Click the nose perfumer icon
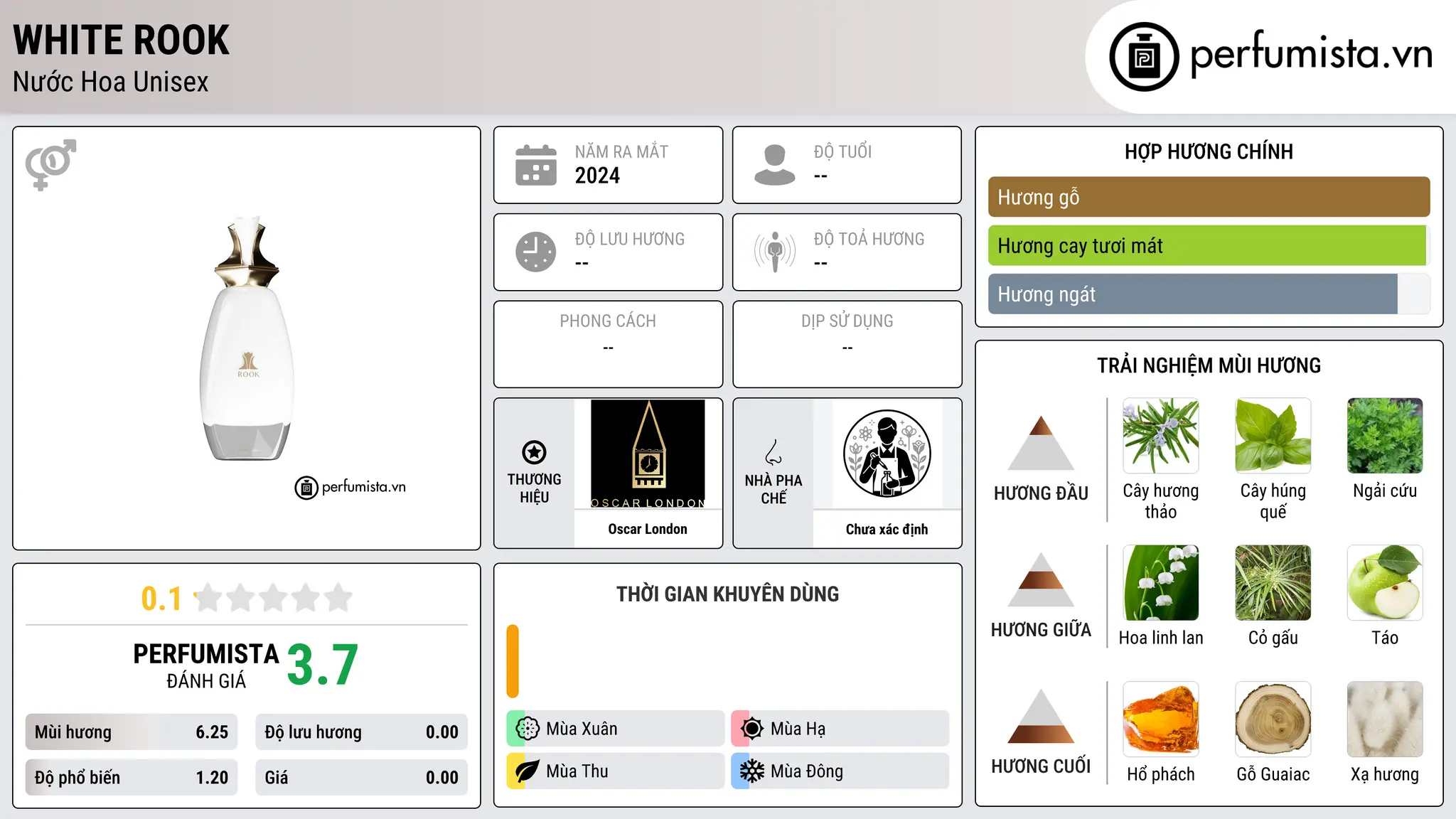Viewport: 1456px width, 819px height. pyautogui.click(x=773, y=452)
